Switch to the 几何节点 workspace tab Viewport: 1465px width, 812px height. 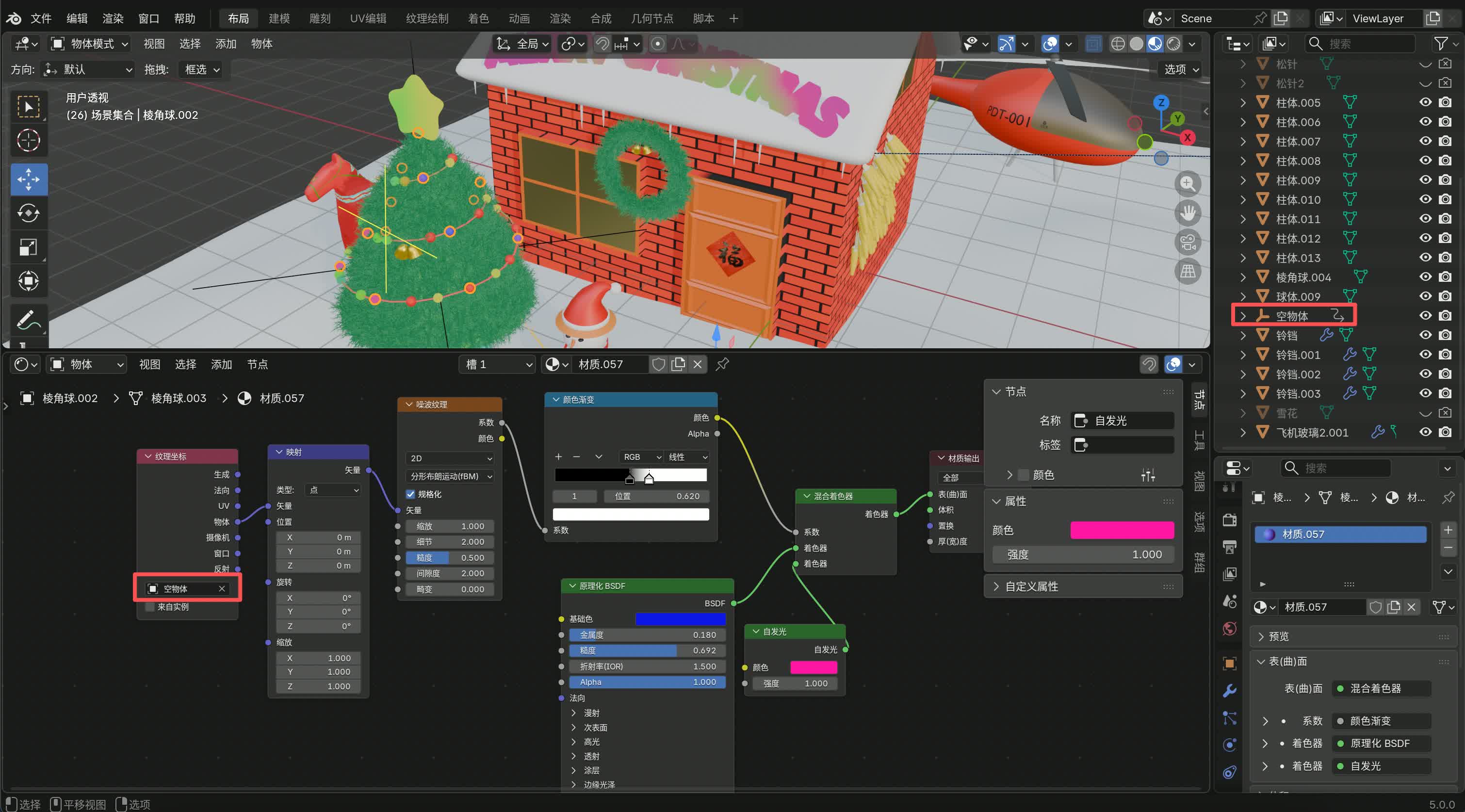pyautogui.click(x=652, y=18)
